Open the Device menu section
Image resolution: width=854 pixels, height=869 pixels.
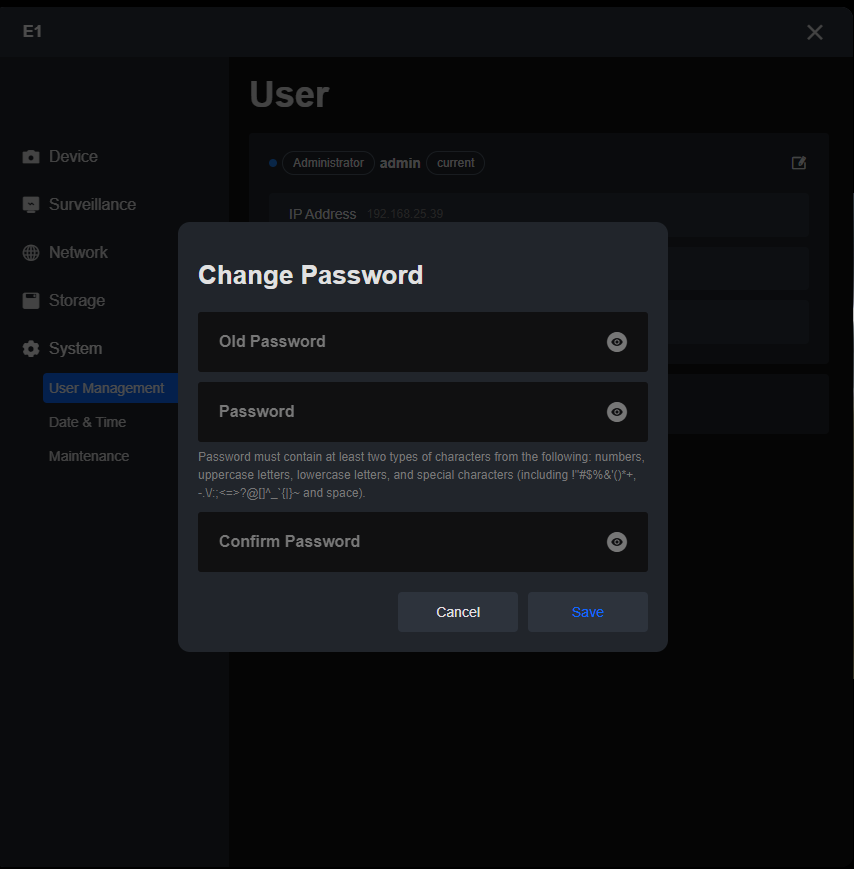pos(73,157)
